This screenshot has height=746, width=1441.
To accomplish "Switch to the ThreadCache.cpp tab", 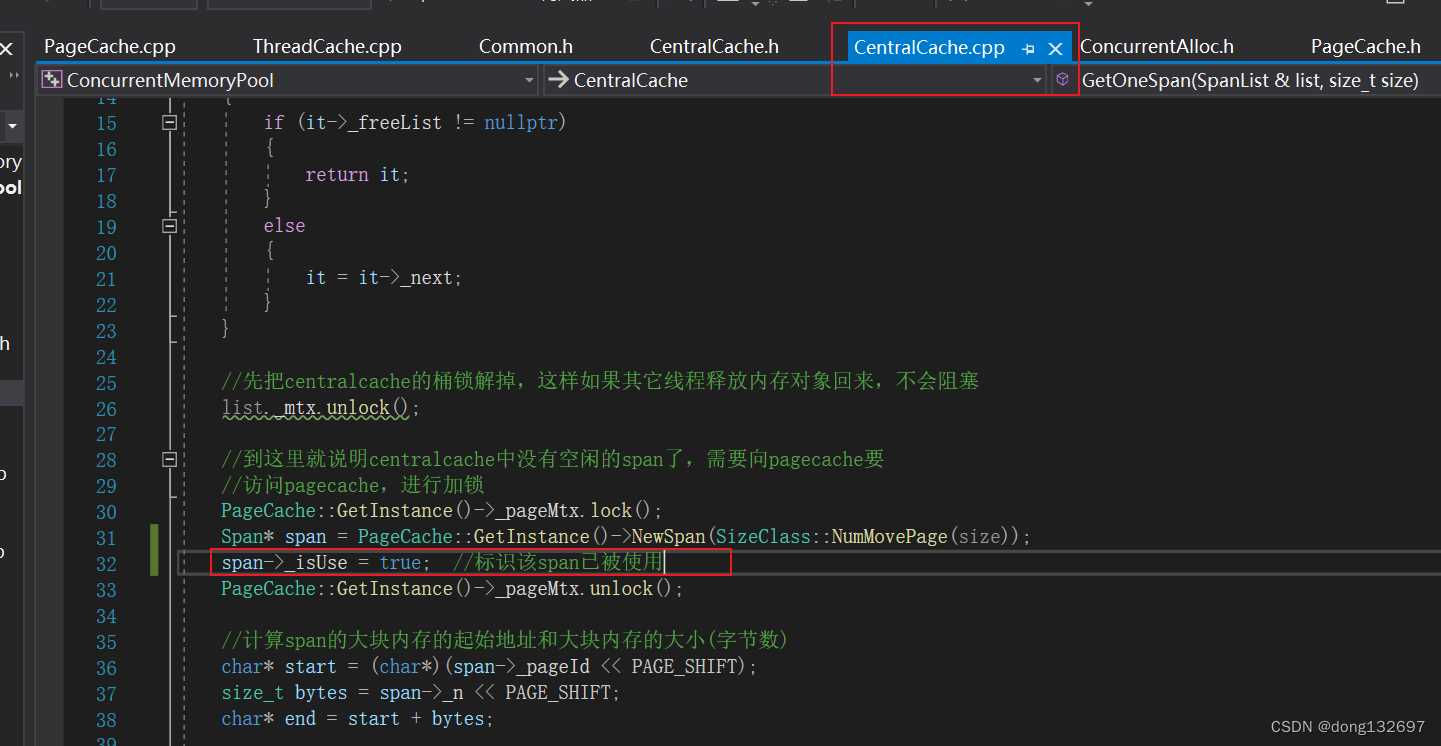I will click(327, 47).
